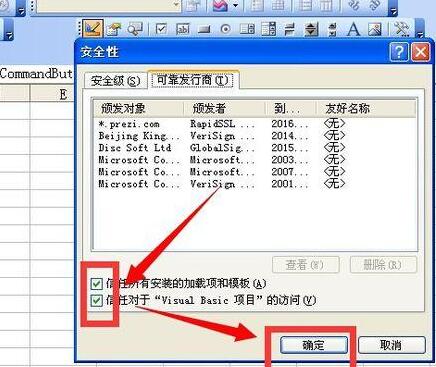Select the 可靠发行商(T) tab
Screen dimensions: 436x367
tap(193, 80)
